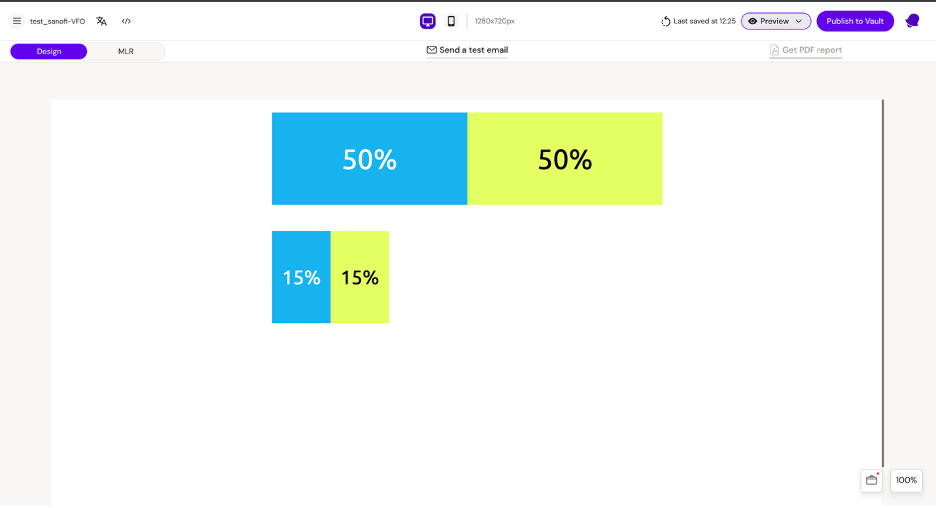Click the blue 15% block
Screen dimensions: 936x508
coord(301,277)
